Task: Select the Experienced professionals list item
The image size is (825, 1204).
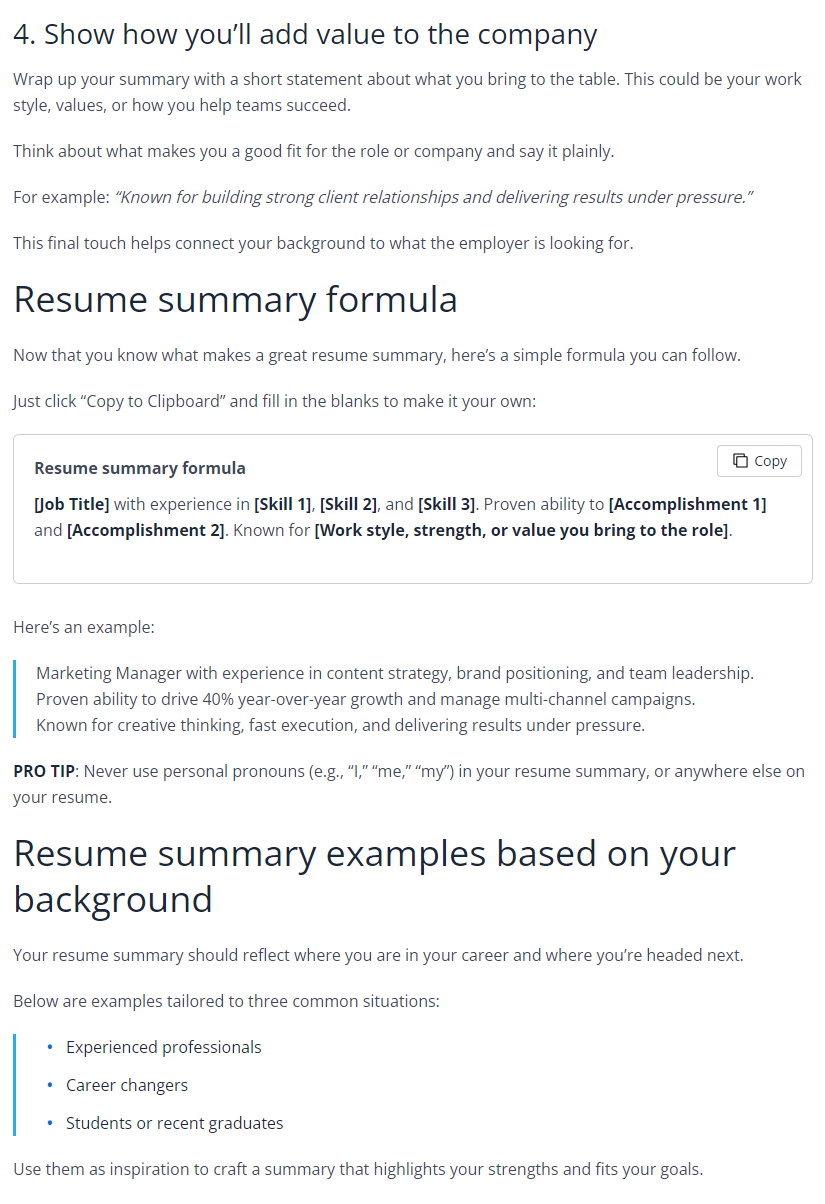Action: click(x=163, y=1047)
